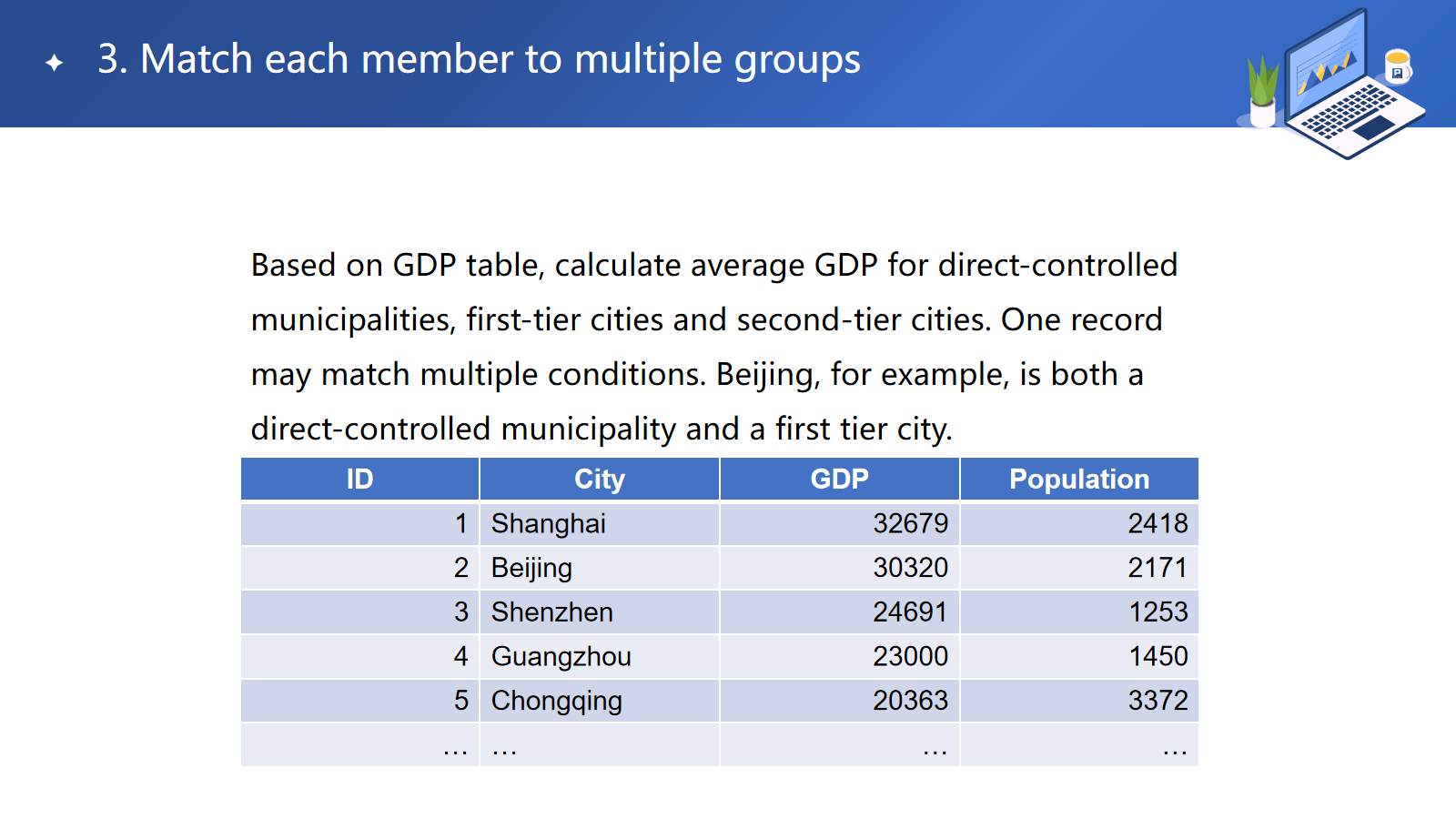Click Chongqing's population value 3372
This screenshot has width=1456, height=819.
pyautogui.click(x=1158, y=701)
